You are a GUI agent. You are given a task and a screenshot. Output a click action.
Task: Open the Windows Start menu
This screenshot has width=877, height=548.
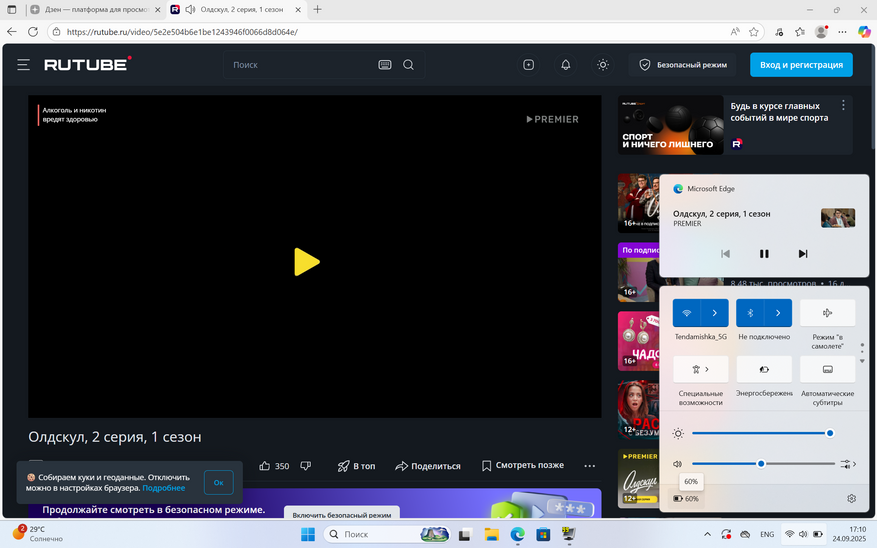point(308,535)
